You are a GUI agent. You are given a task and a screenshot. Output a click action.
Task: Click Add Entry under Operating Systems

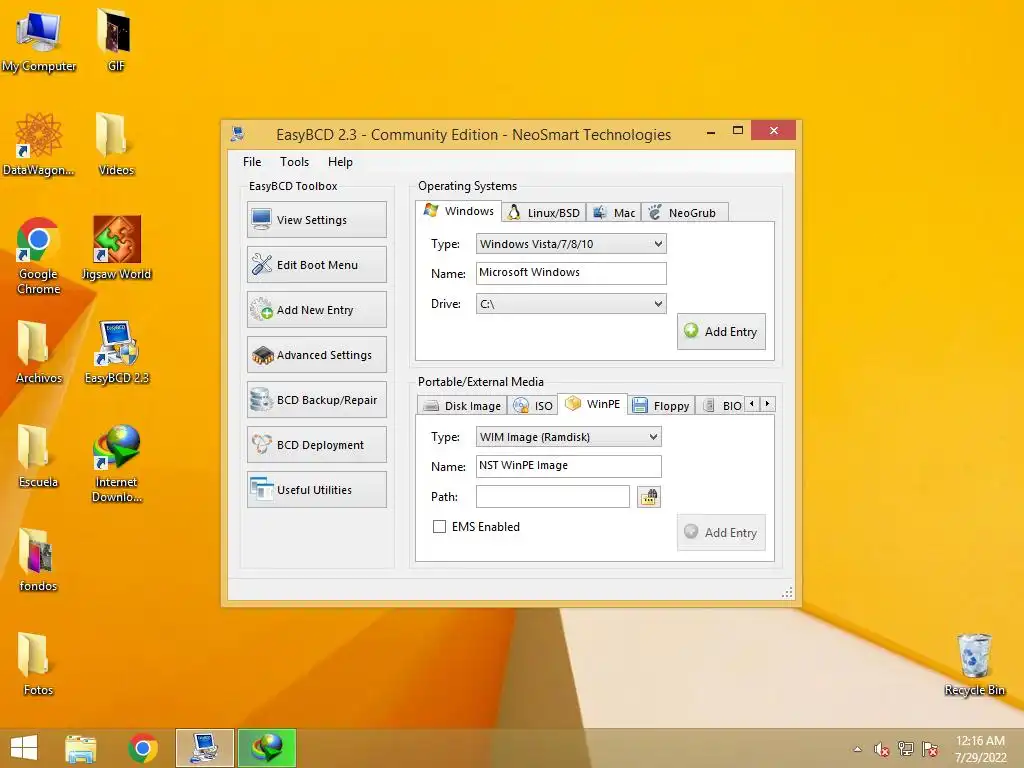point(721,332)
